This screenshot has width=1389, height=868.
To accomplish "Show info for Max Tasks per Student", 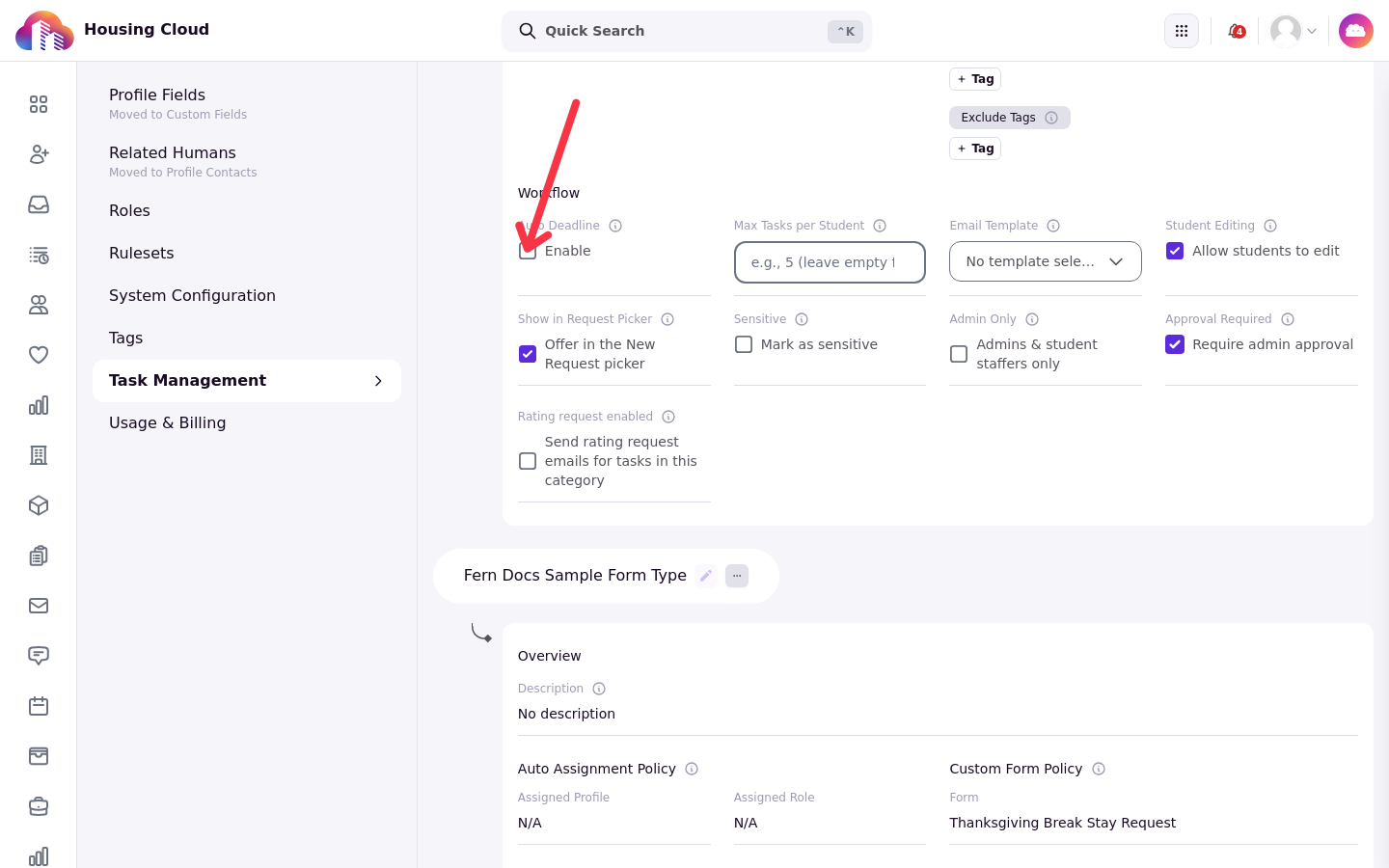I will [x=880, y=226].
